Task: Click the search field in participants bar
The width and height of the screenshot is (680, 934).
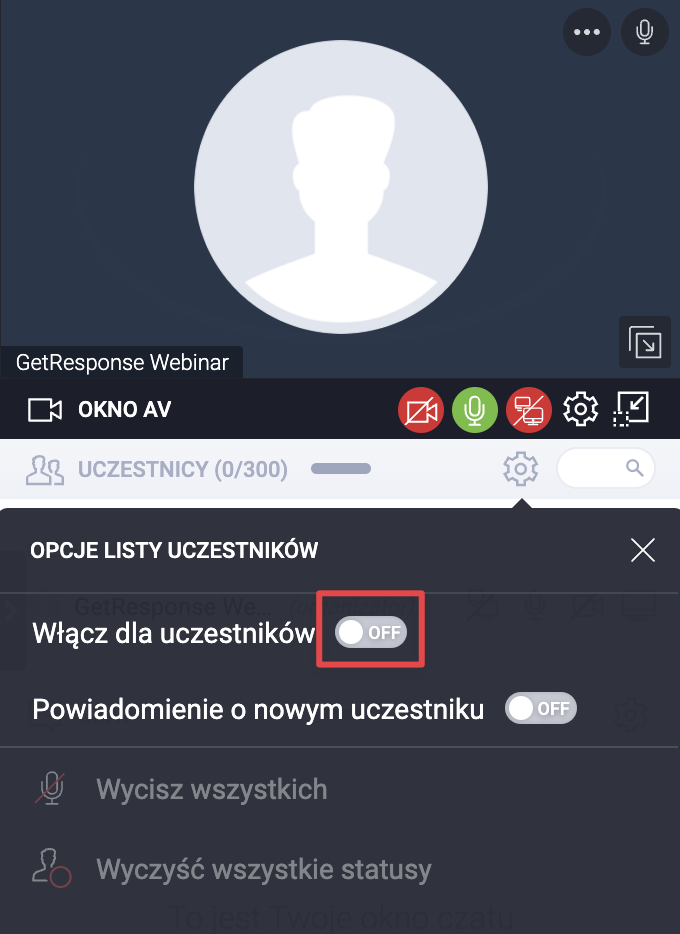Action: [606, 468]
